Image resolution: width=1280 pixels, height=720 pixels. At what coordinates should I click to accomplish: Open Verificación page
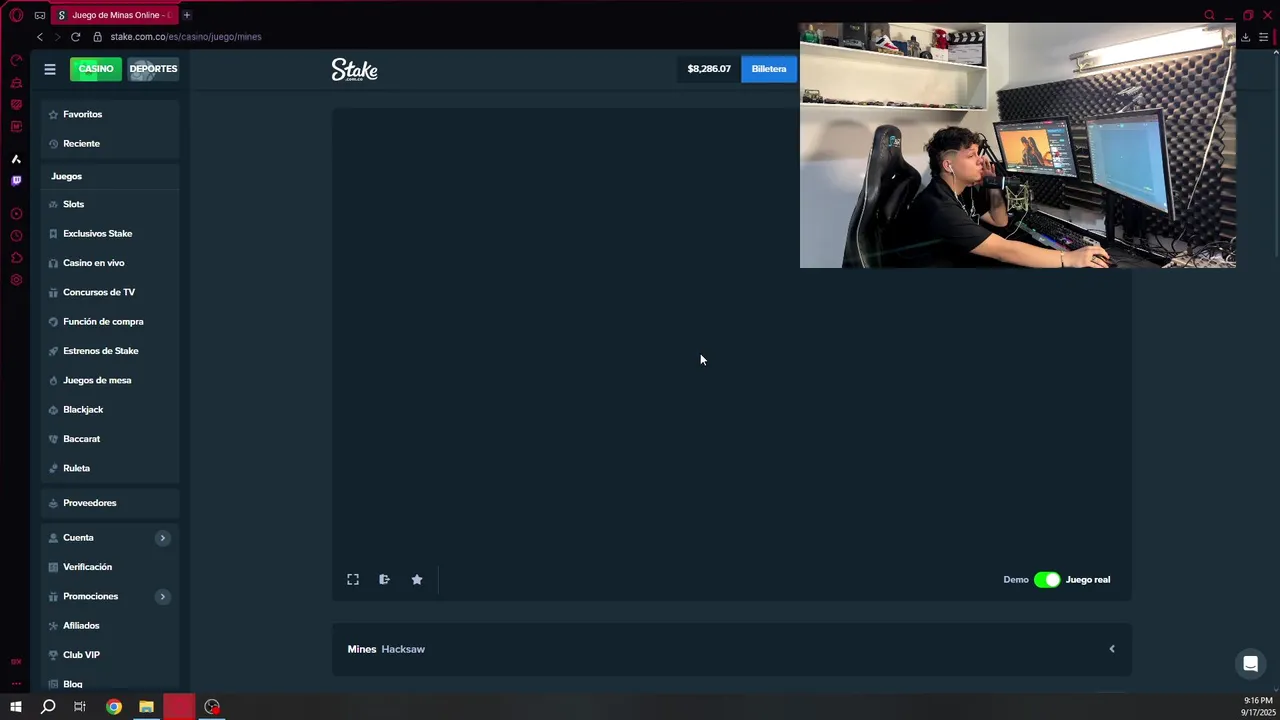110,567
